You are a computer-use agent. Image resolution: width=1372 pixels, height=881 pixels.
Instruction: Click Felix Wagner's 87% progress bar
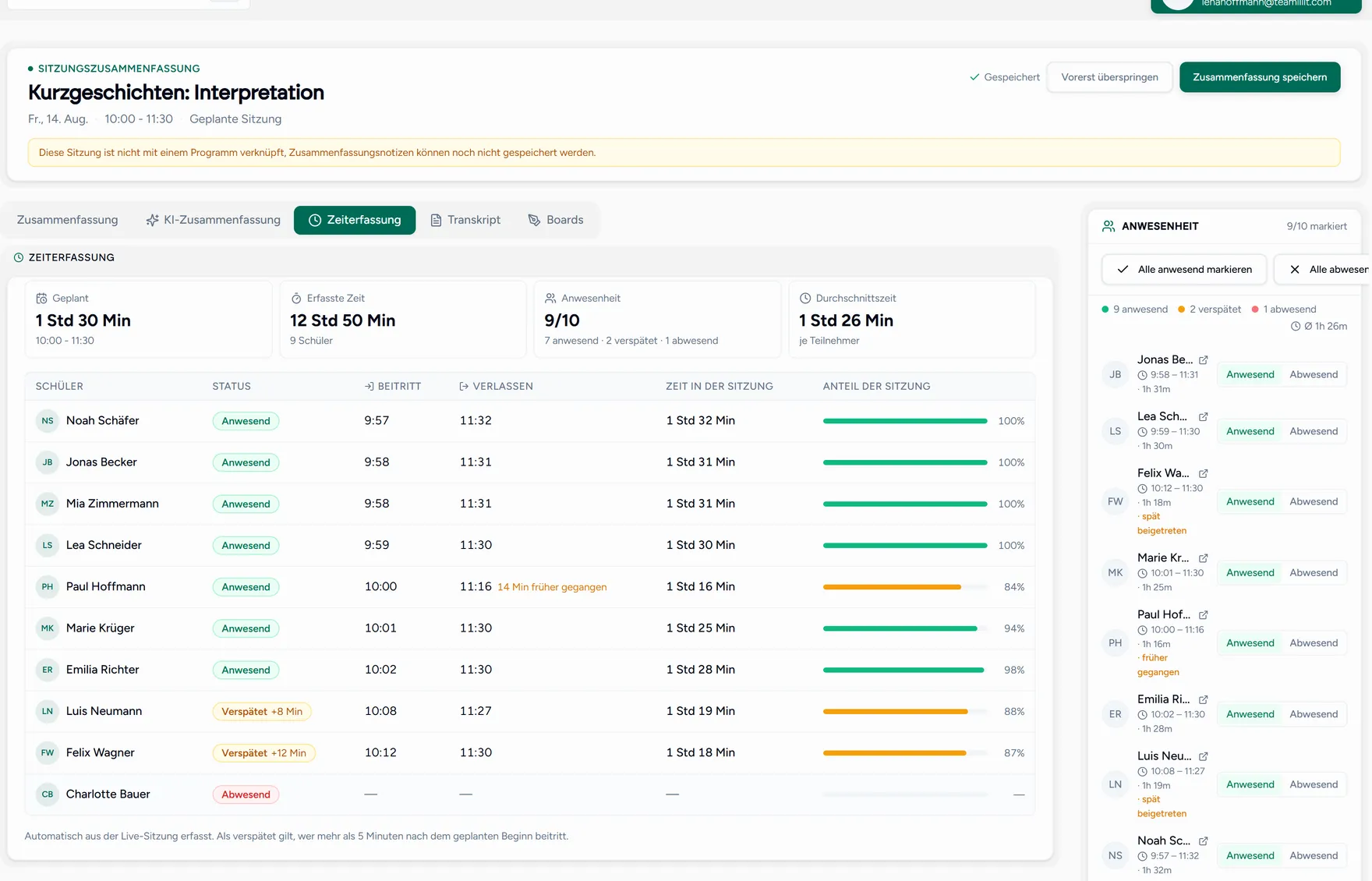(905, 753)
